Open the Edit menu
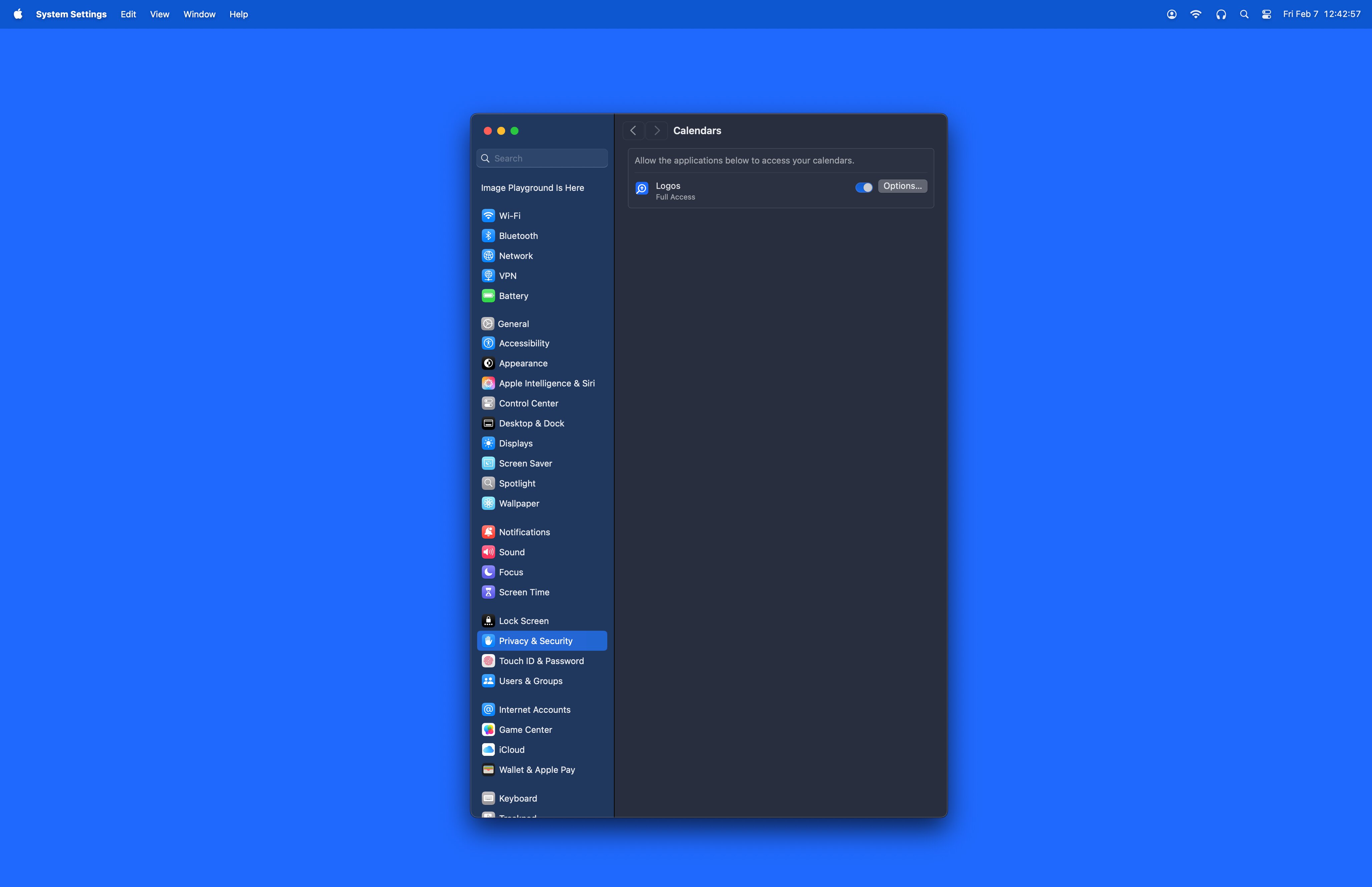The width and height of the screenshot is (1372, 887). (x=128, y=14)
